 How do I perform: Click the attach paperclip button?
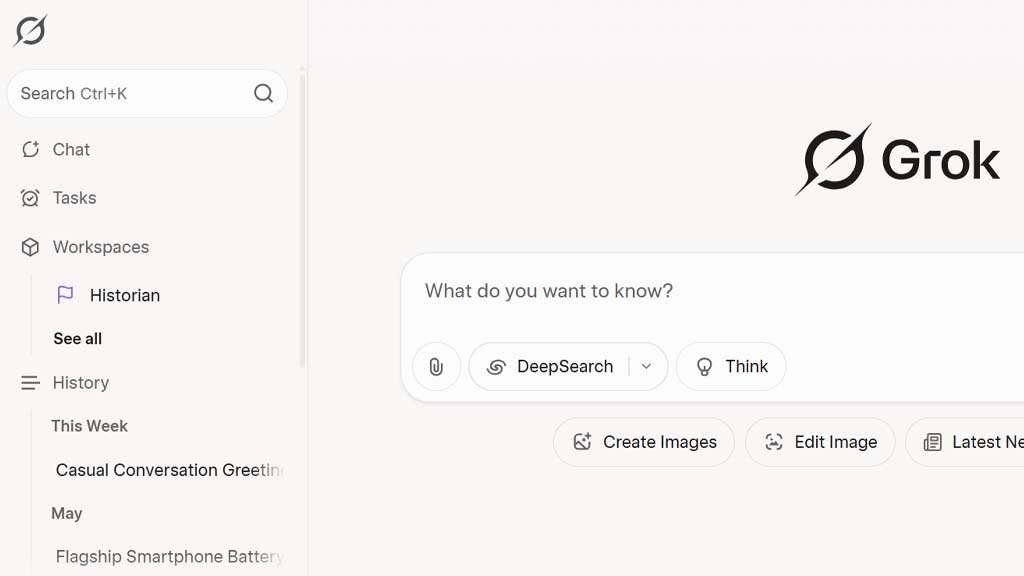[436, 366]
